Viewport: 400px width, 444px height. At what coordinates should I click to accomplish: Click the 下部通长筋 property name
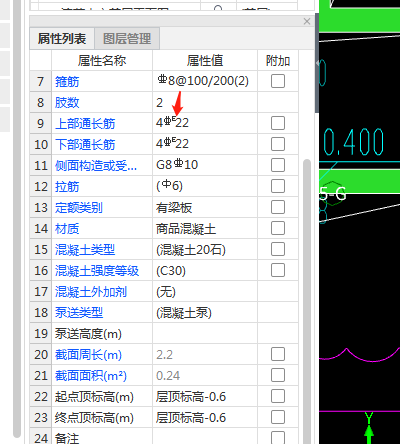[85, 144]
